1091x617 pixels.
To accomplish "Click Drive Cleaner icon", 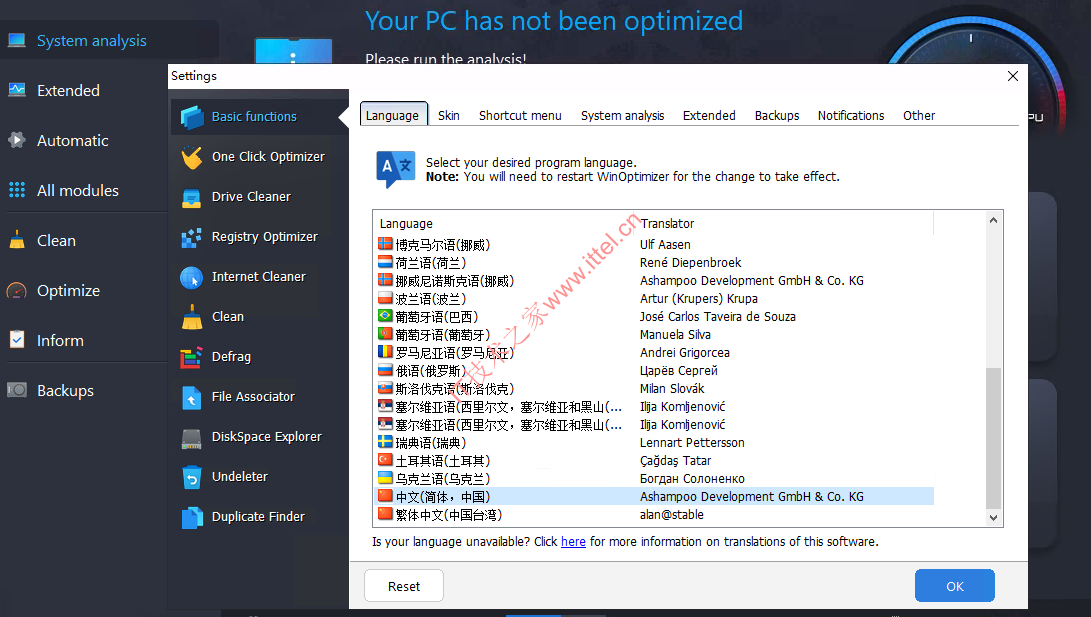I will pos(191,198).
